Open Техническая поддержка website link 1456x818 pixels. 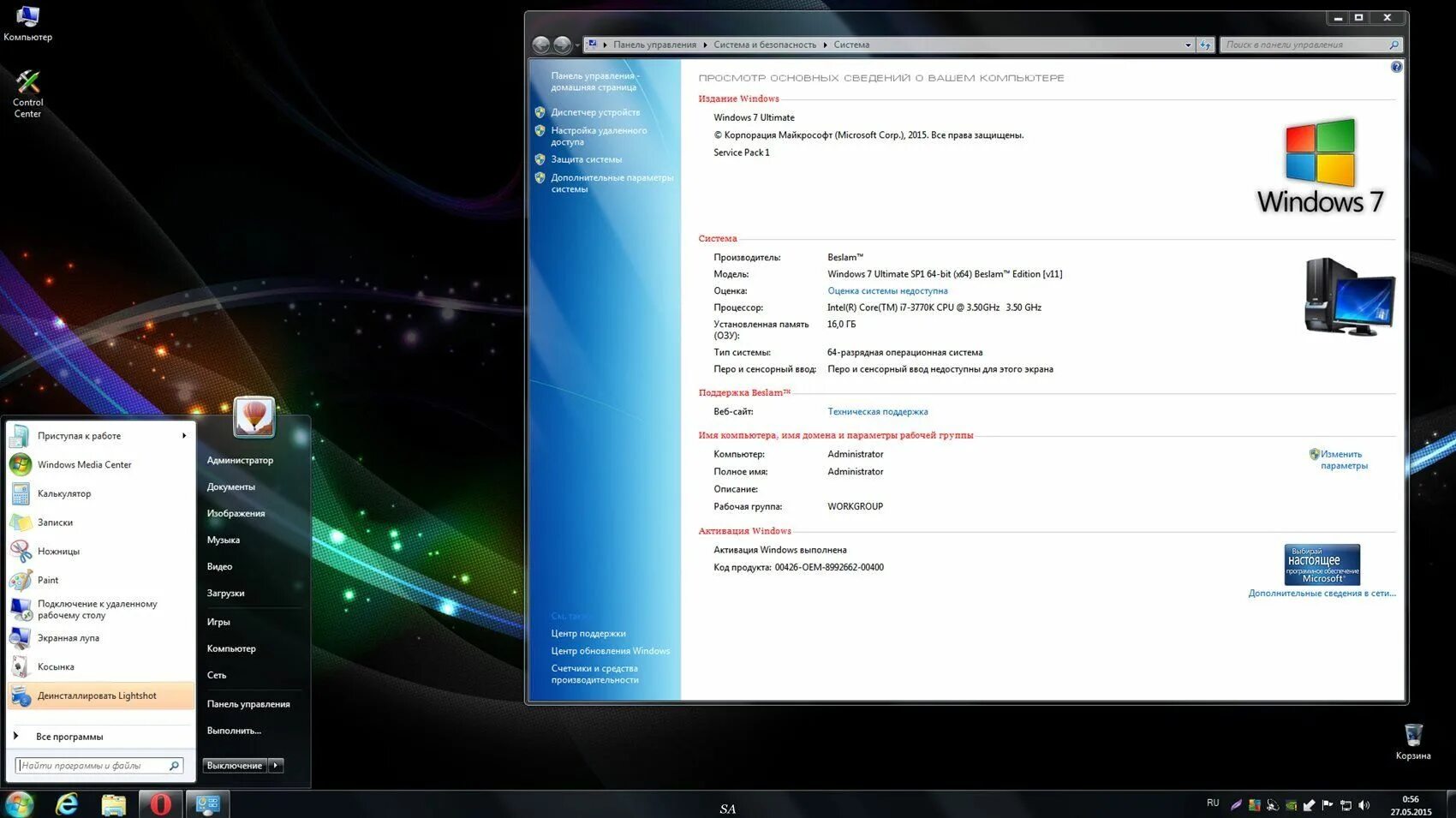pyautogui.click(x=878, y=412)
